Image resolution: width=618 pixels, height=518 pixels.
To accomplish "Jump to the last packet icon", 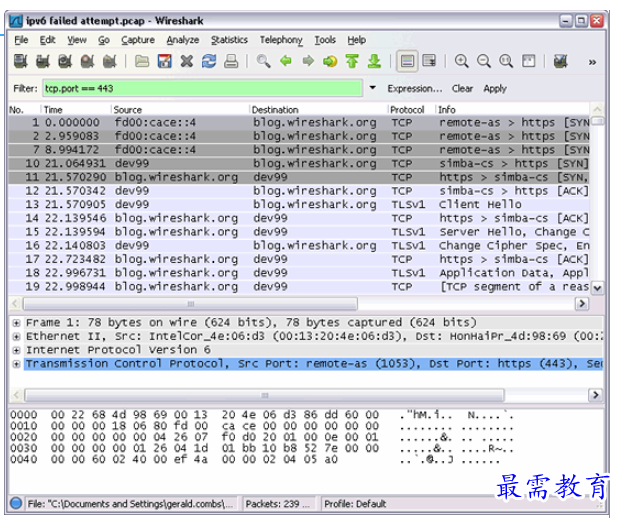I will [374, 61].
